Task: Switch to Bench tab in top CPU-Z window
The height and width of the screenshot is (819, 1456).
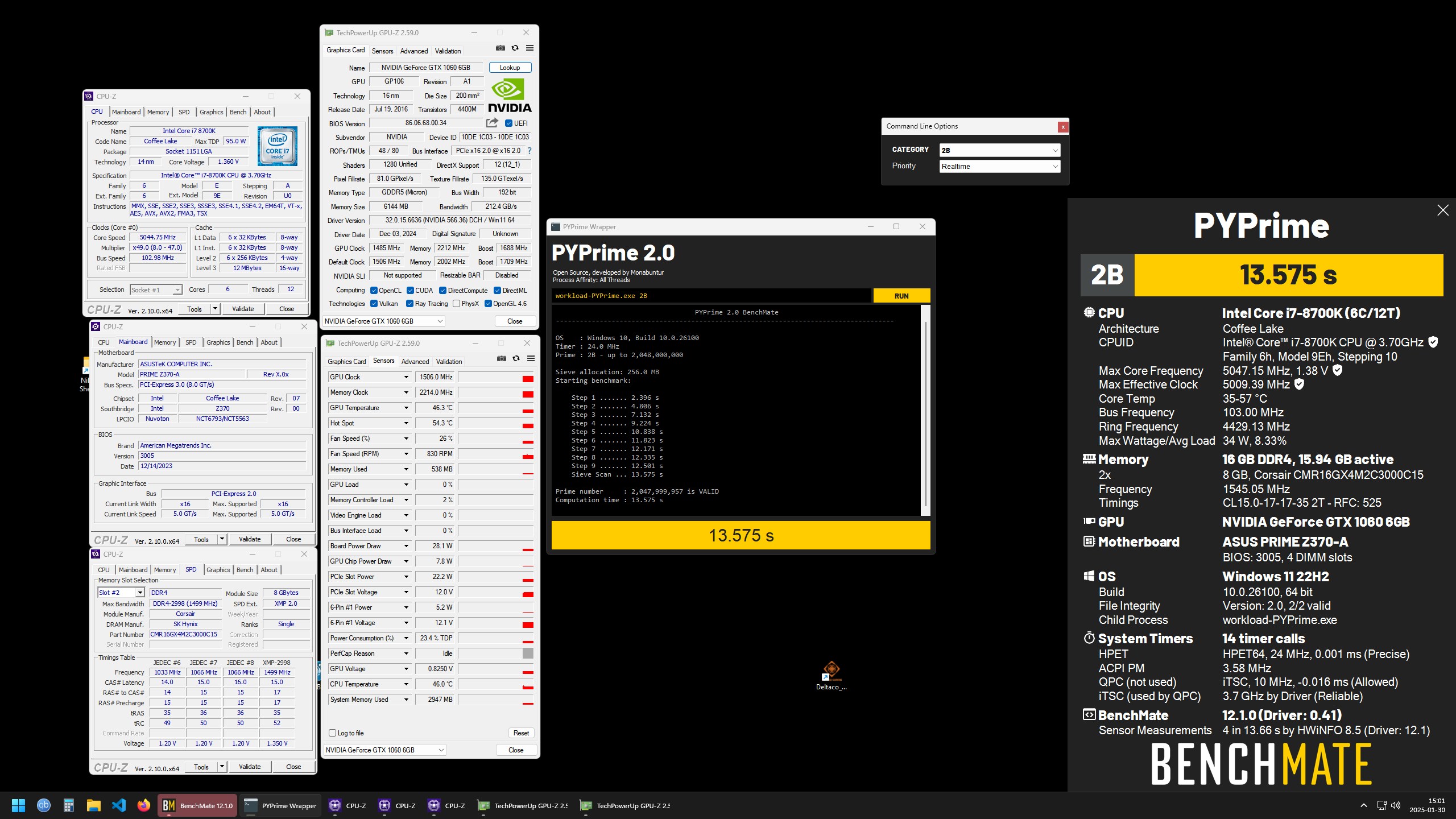Action: click(238, 112)
